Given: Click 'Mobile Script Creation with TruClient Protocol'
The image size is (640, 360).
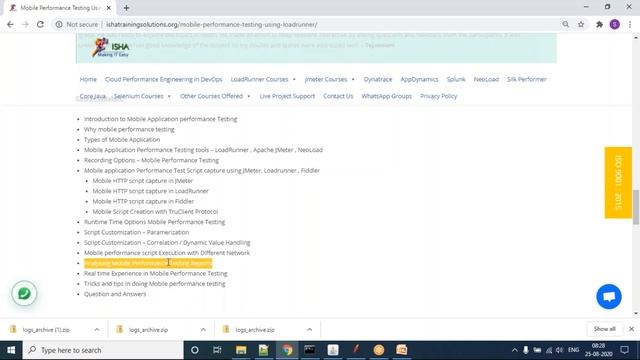Looking at the screenshot, I should [x=155, y=211].
